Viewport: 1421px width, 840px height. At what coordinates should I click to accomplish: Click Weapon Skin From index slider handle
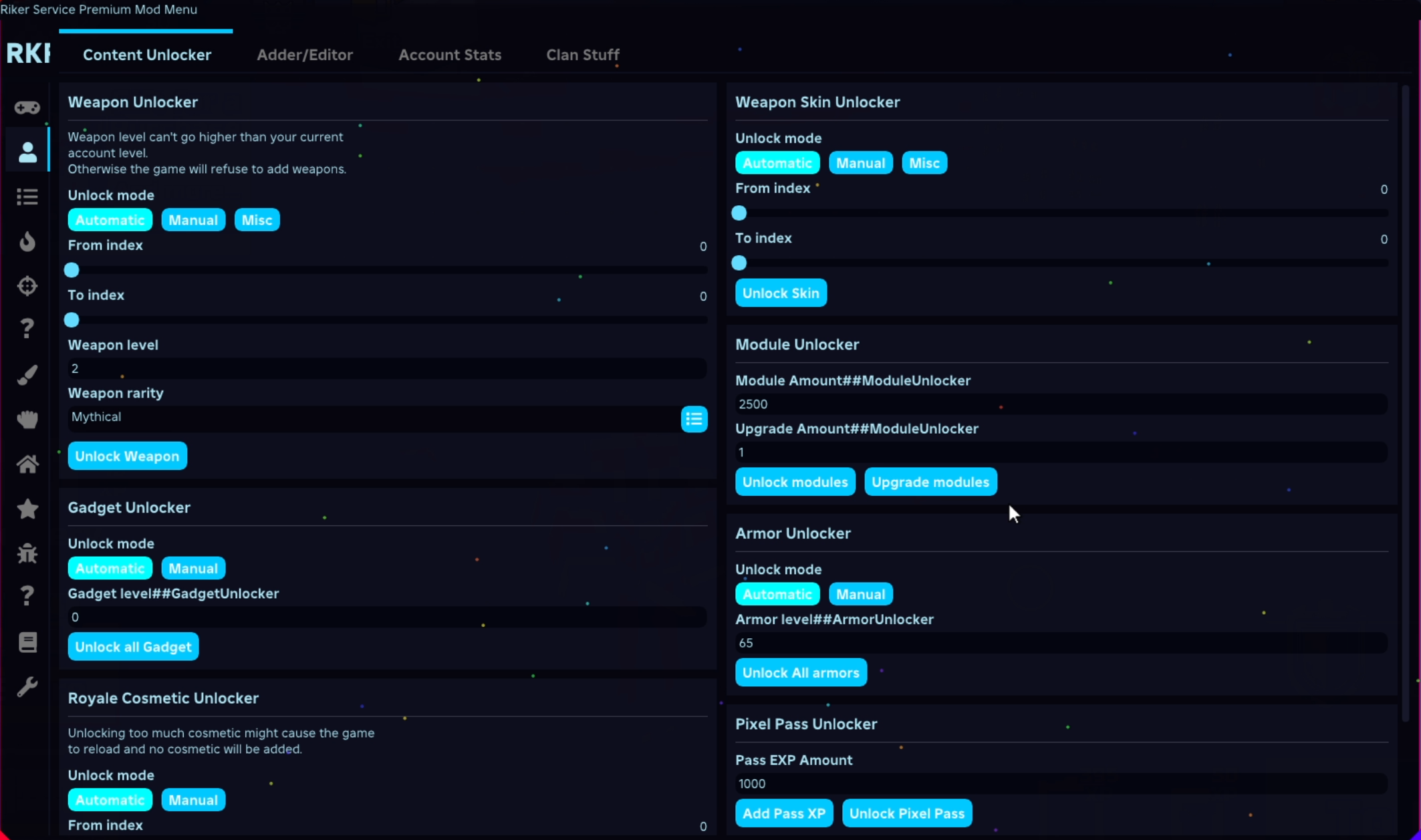point(739,213)
